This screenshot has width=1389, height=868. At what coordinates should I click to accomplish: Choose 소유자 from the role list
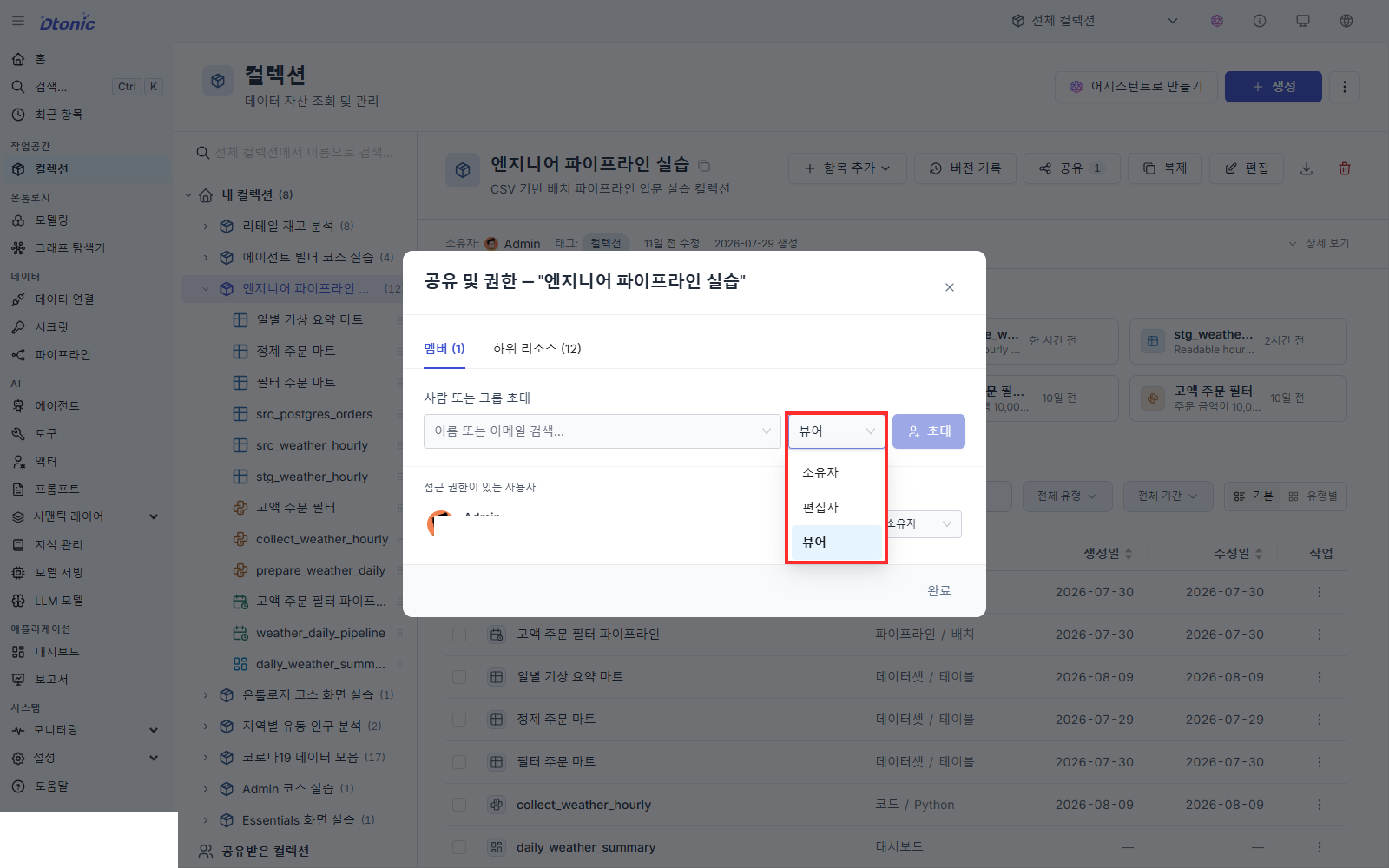pos(837,473)
